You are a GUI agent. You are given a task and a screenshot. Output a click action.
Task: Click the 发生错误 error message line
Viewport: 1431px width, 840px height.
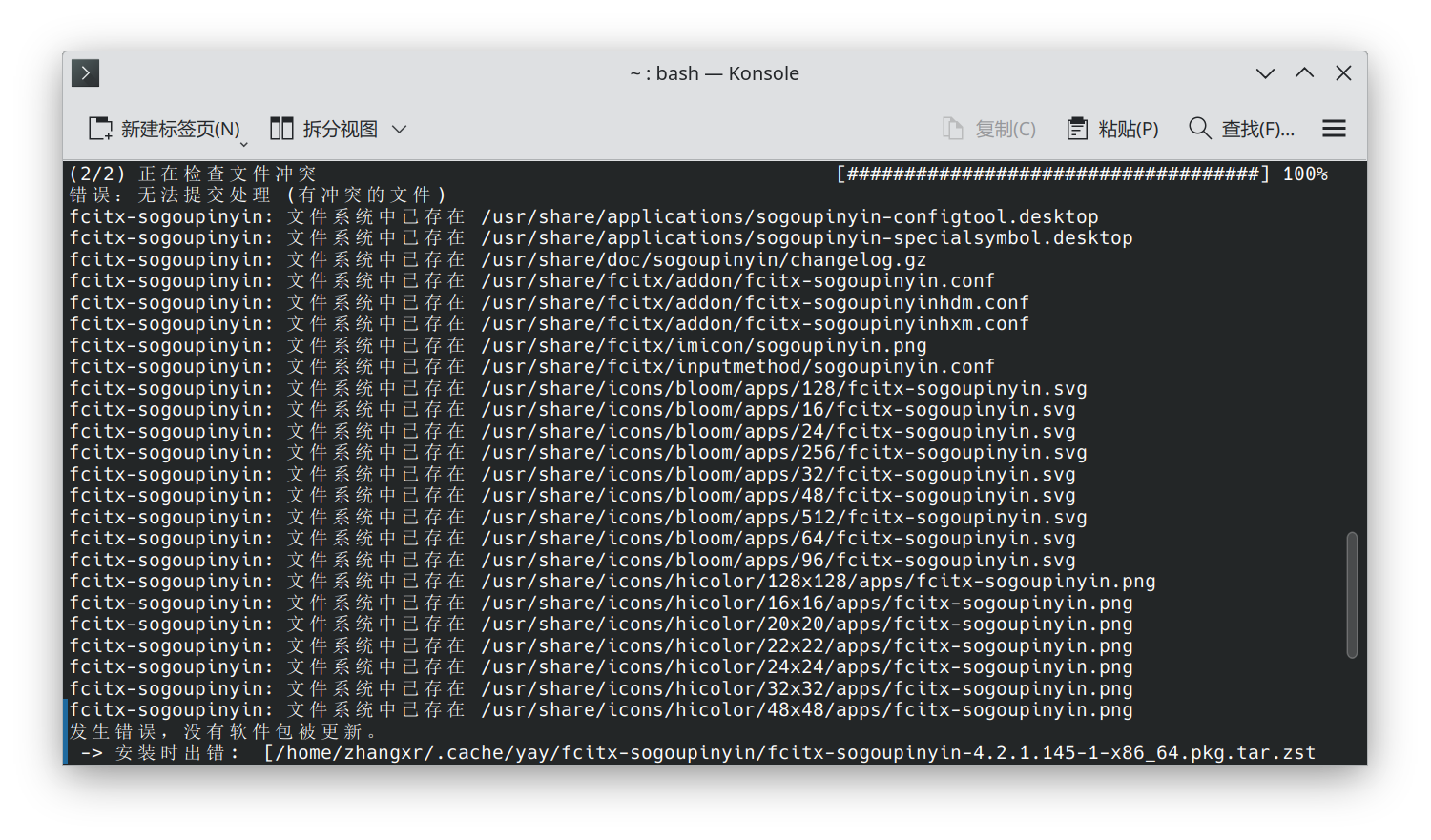click(x=219, y=730)
